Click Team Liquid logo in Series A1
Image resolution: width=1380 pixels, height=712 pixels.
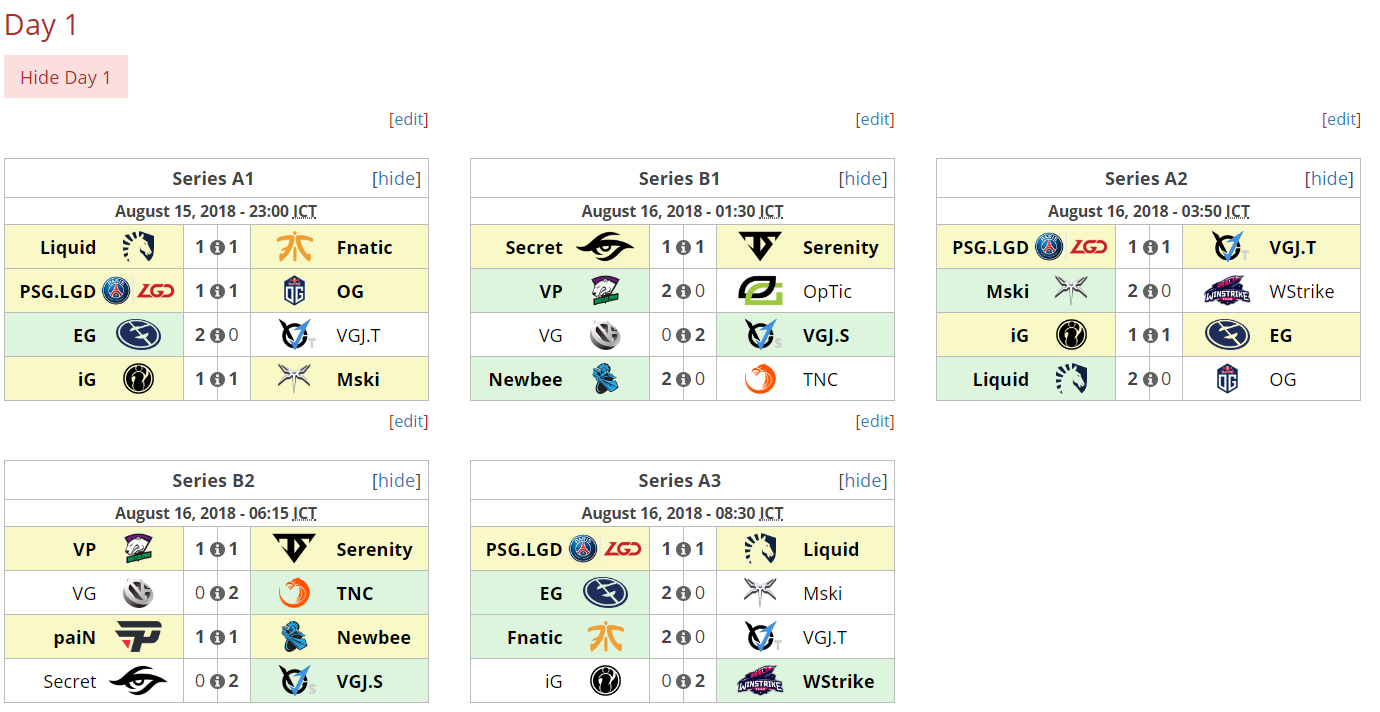(139, 247)
